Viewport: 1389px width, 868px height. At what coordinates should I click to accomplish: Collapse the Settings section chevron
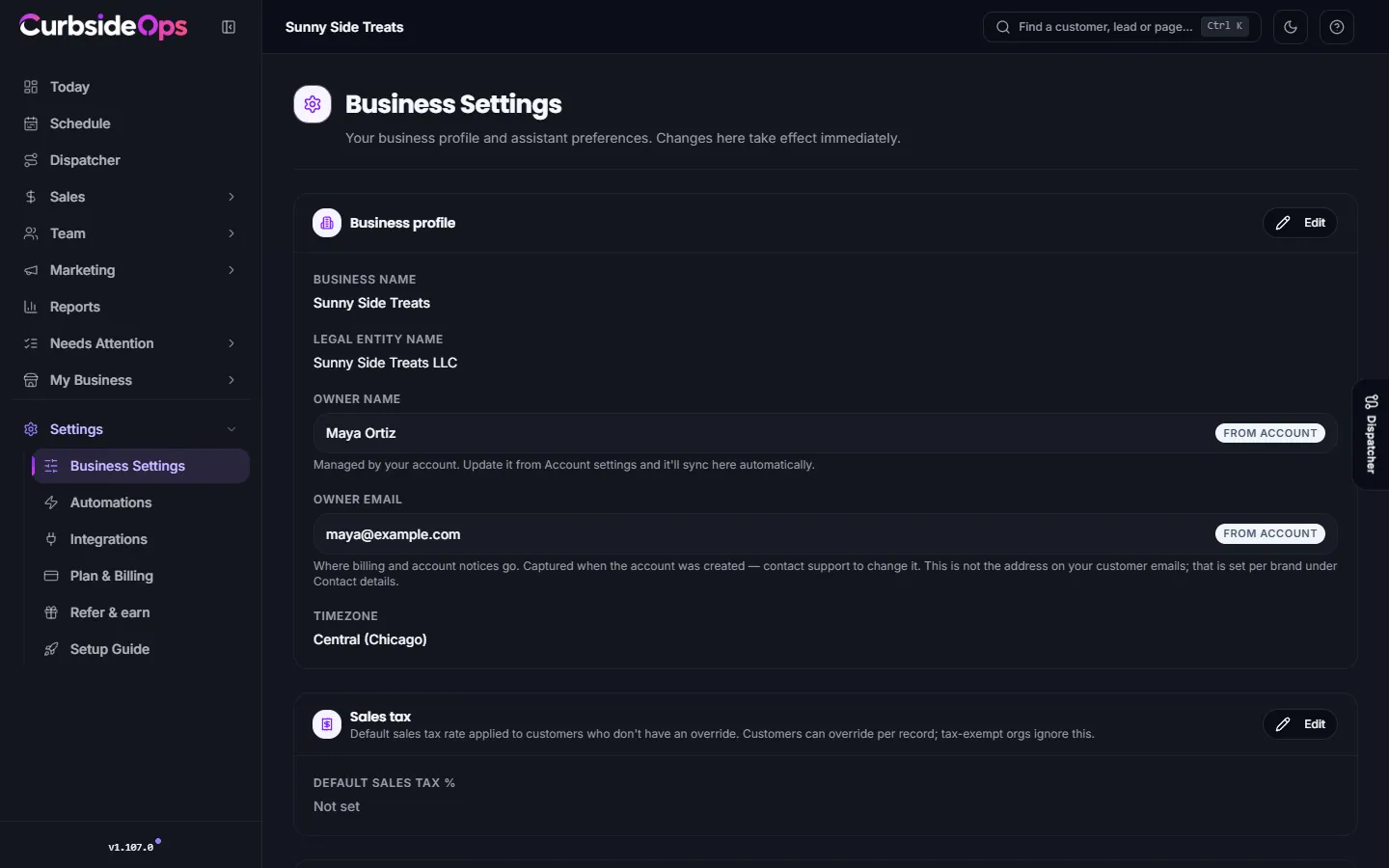tap(231, 429)
